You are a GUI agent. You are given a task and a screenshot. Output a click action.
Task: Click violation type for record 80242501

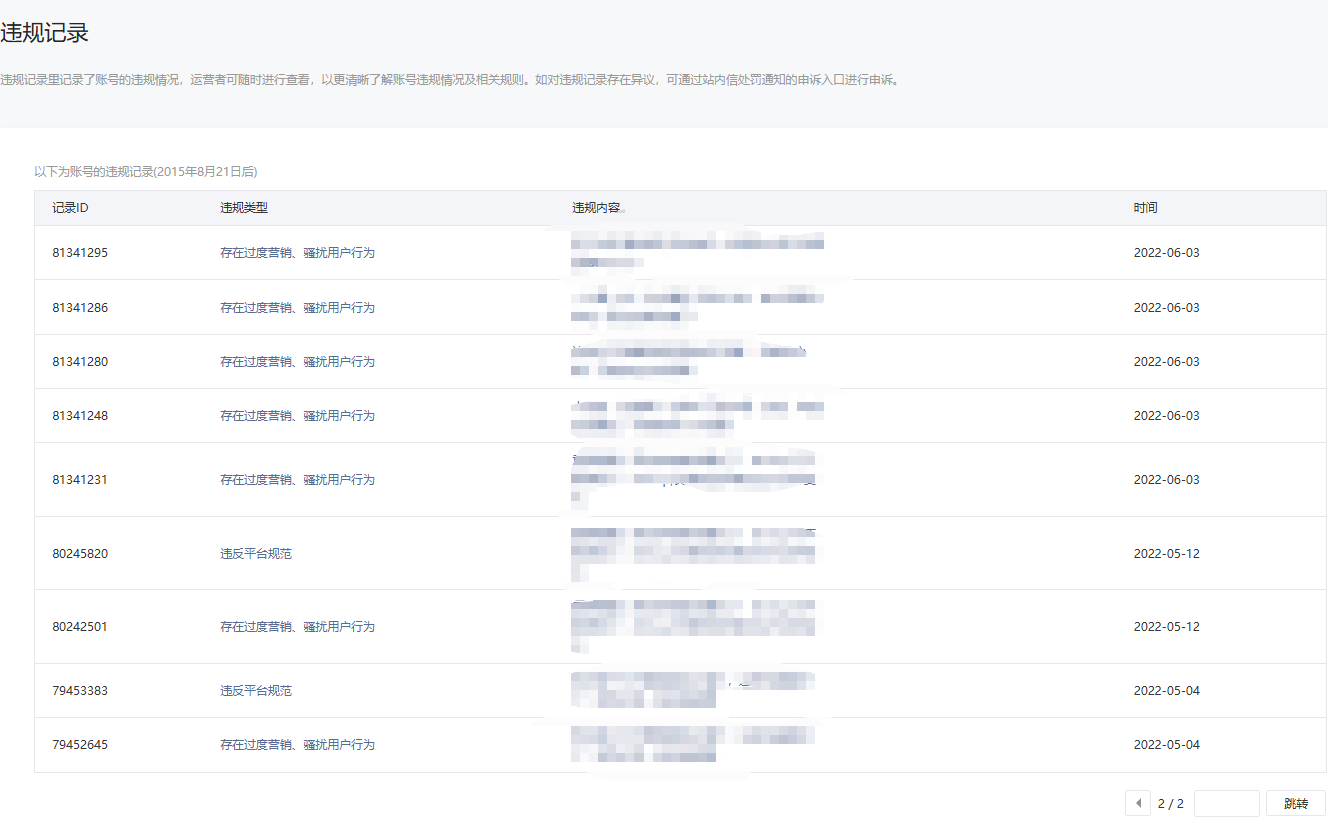tap(297, 627)
